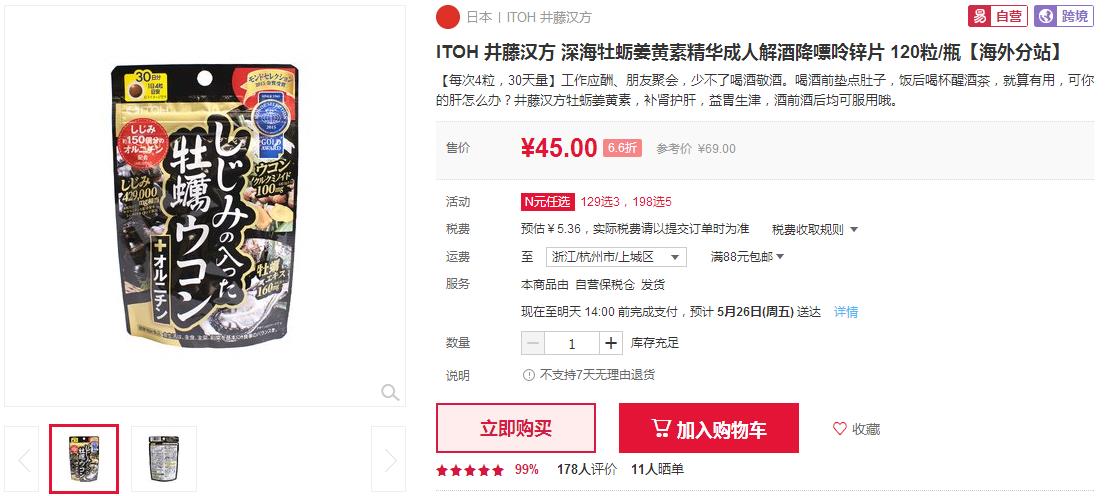This screenshot has width=1109, height=496.
Task: Click the magnifier zoom icon on the product image
Action: (x=390, y=392)
